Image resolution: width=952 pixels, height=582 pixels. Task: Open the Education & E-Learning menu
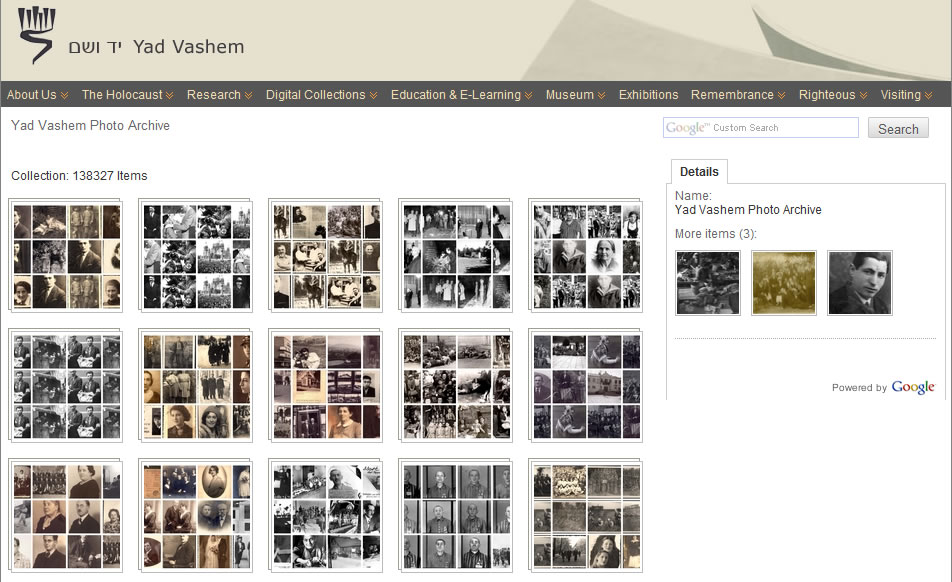[x=456, y=95]
